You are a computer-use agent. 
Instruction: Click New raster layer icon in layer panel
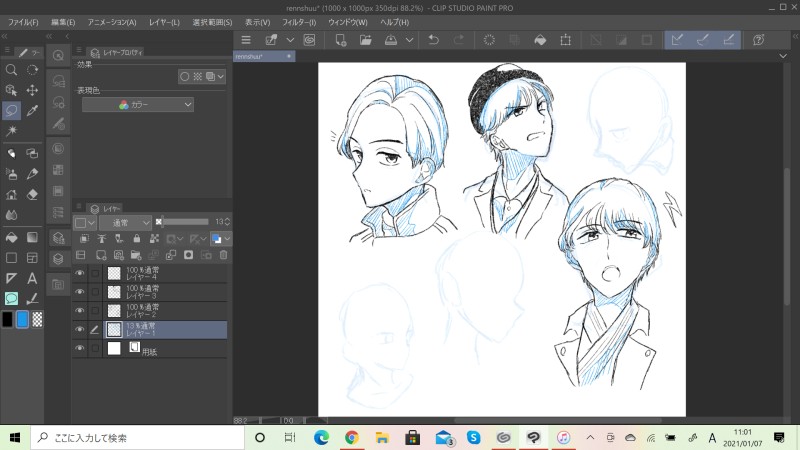coord(101,255)
